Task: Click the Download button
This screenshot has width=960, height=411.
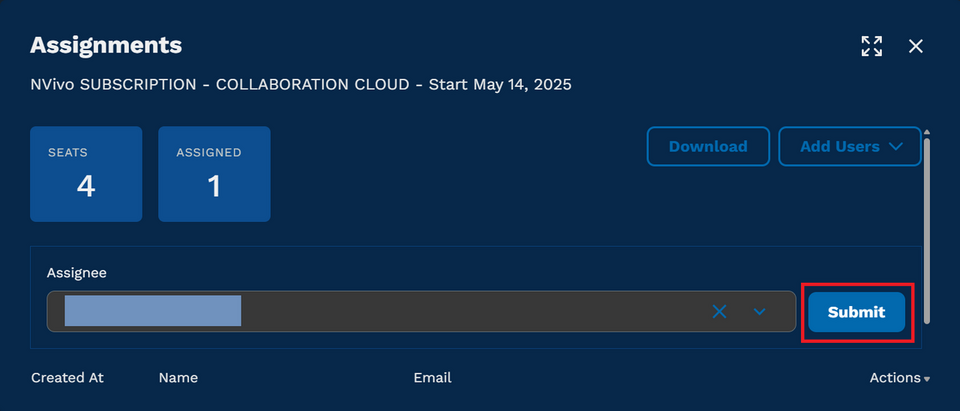Action: pyautogui.click(x=708, y=146)
